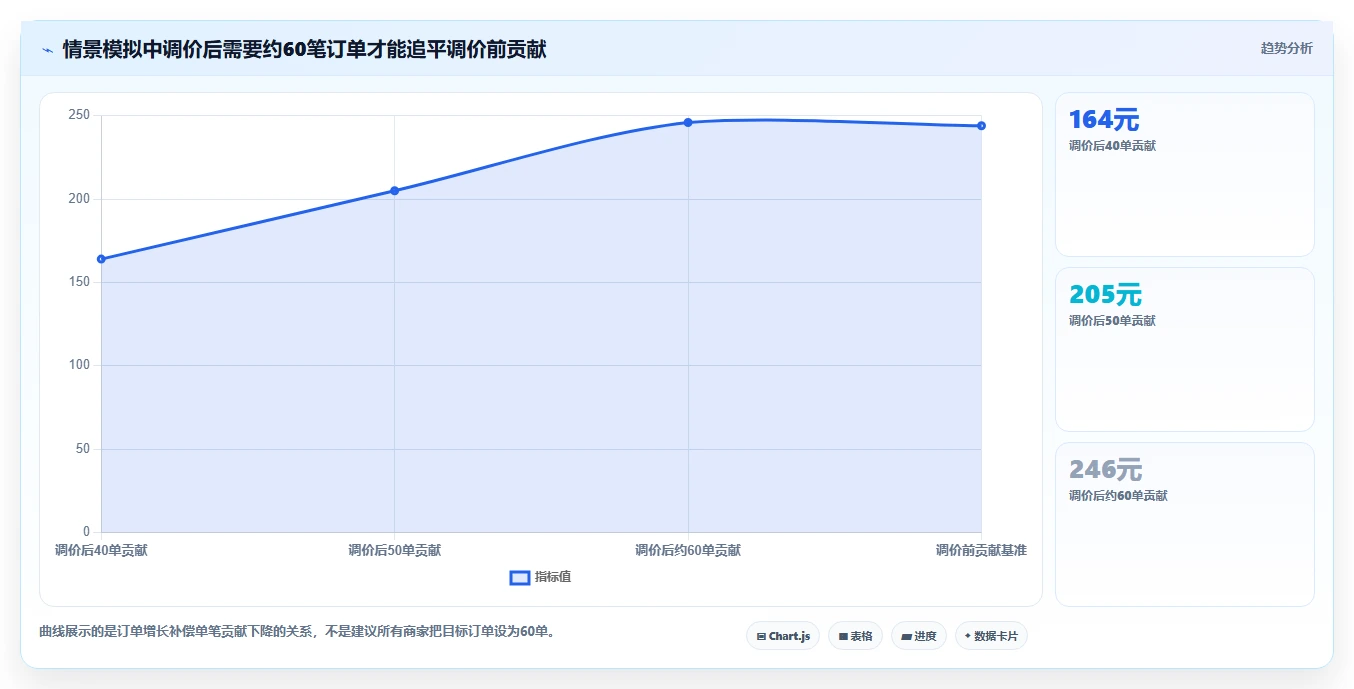Click the card caption 调价后约60单贡献

tap(1118, 496)
